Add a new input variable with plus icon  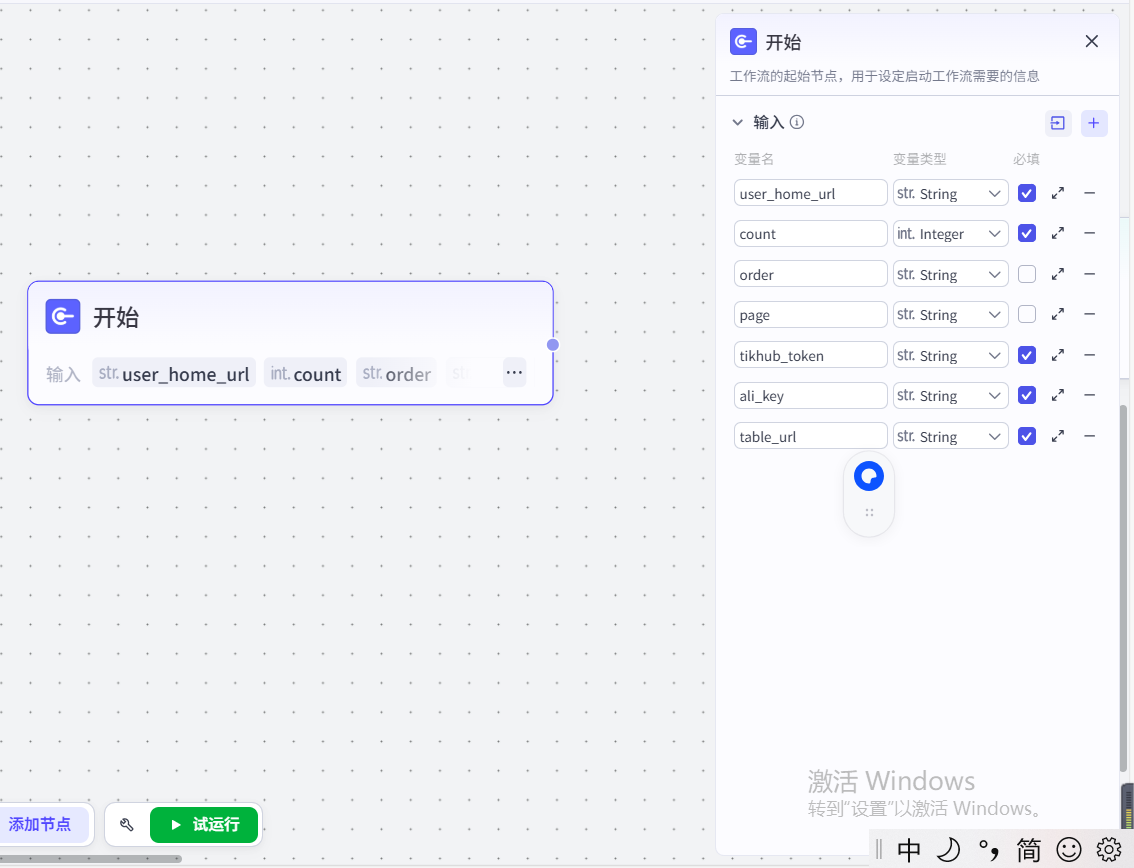(1094, 123)
